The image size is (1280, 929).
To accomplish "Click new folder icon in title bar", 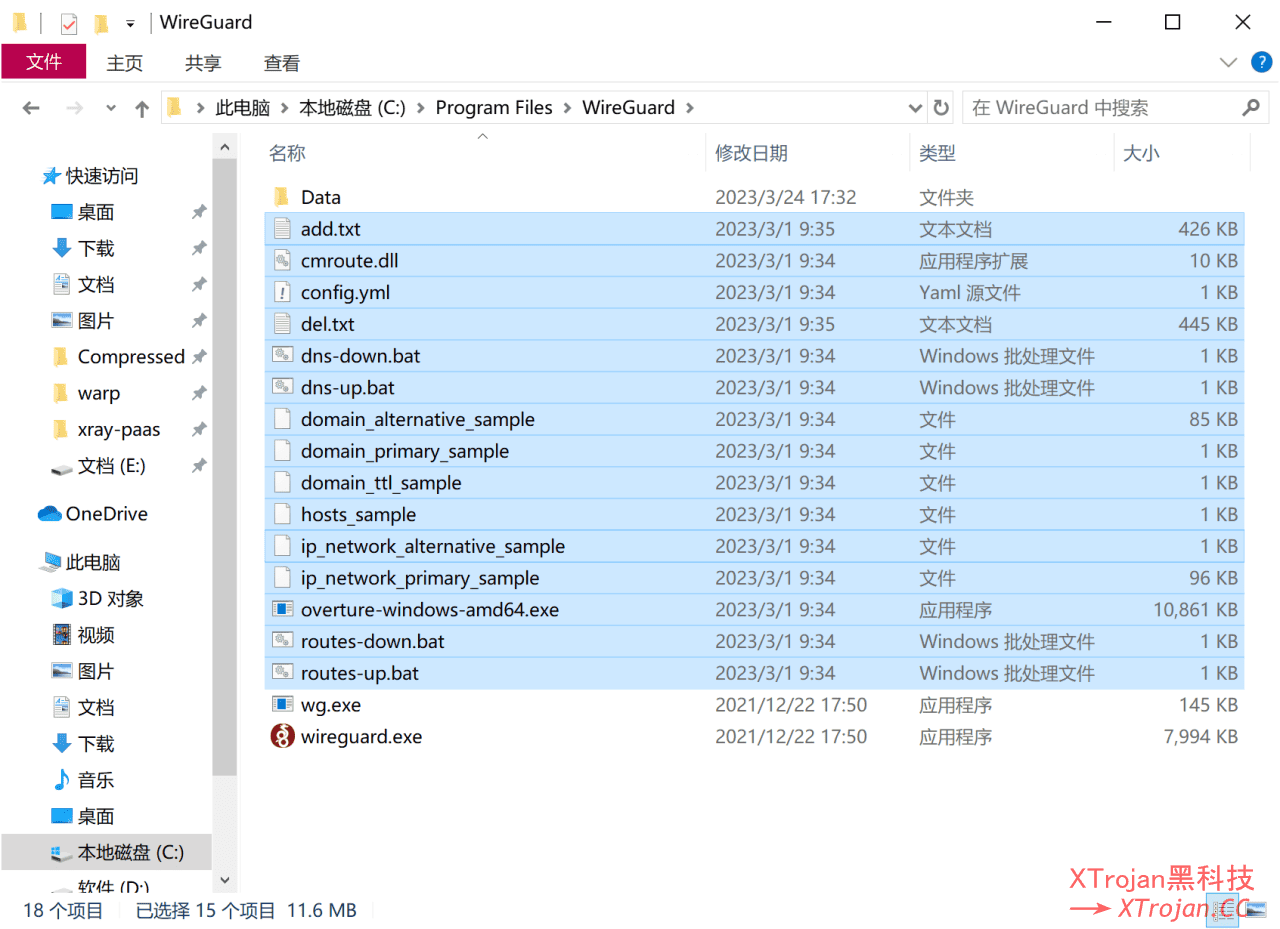I will pos(100,23).
